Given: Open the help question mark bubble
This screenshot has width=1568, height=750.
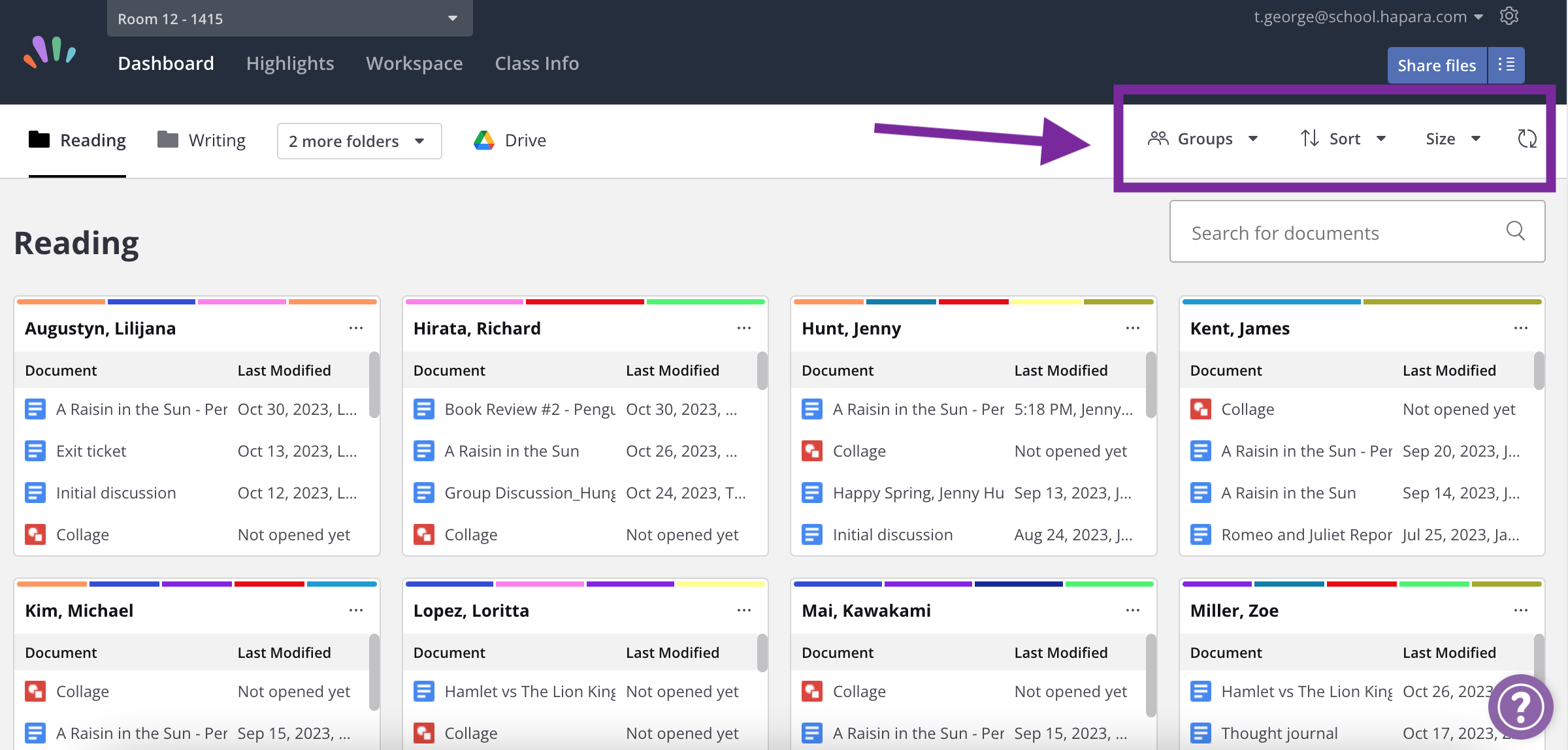Looking at the screenshot, I should pos(1520,706).
